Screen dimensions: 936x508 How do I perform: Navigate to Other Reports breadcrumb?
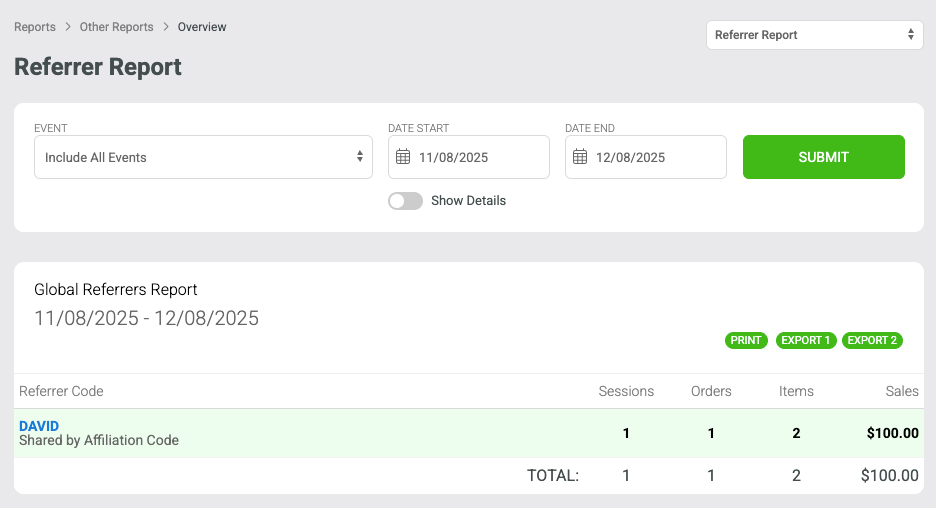pyautogui.click(x=116, y=27)
